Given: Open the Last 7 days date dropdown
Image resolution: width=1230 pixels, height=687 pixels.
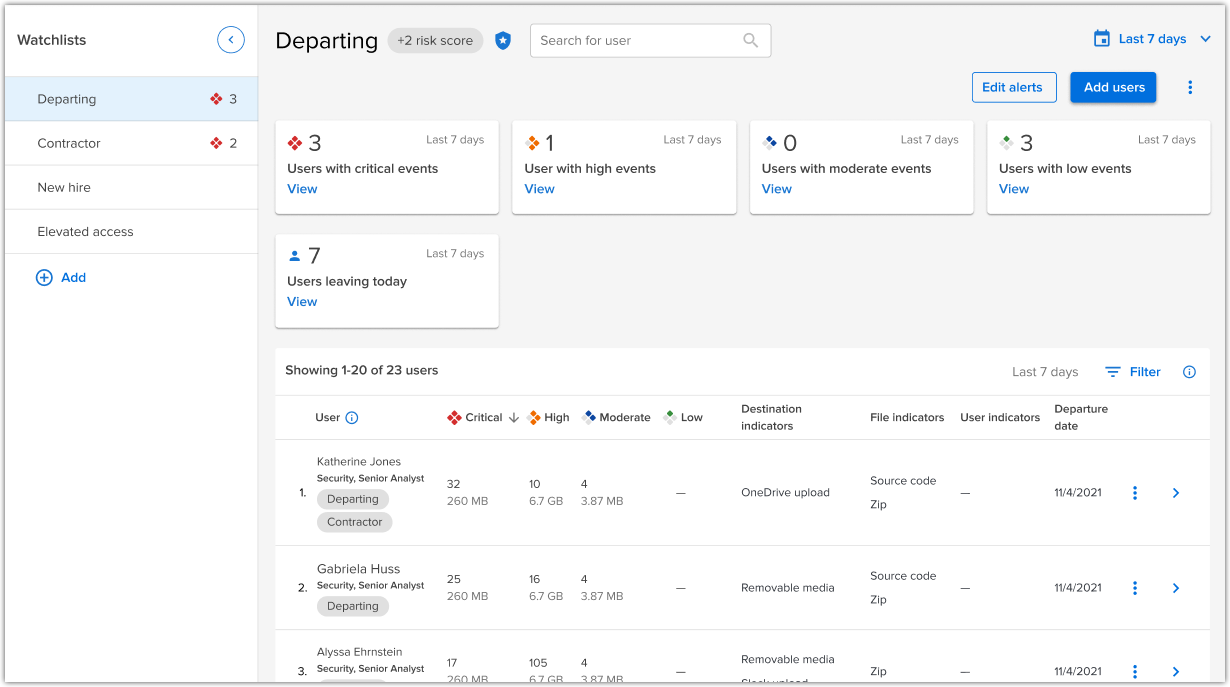Looking at the screenshot, I should coord(1152,39).
